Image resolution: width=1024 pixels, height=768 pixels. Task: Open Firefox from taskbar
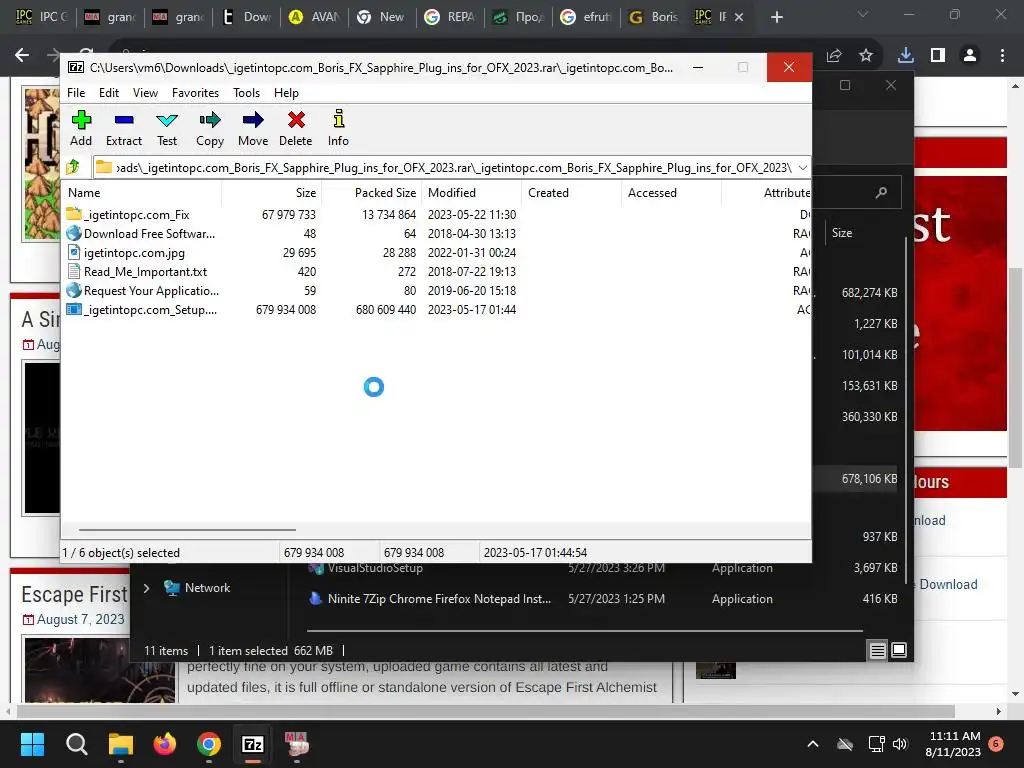(165, 744)
